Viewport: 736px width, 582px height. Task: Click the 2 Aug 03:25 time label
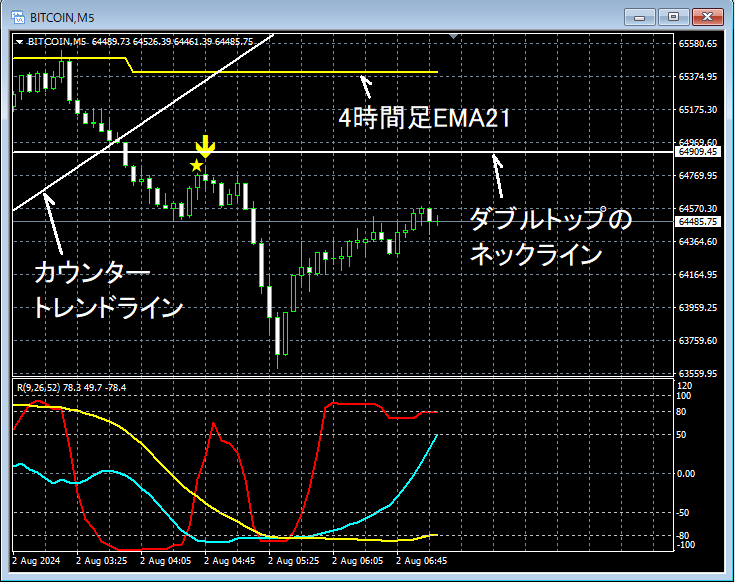click(x=101, y=561)
